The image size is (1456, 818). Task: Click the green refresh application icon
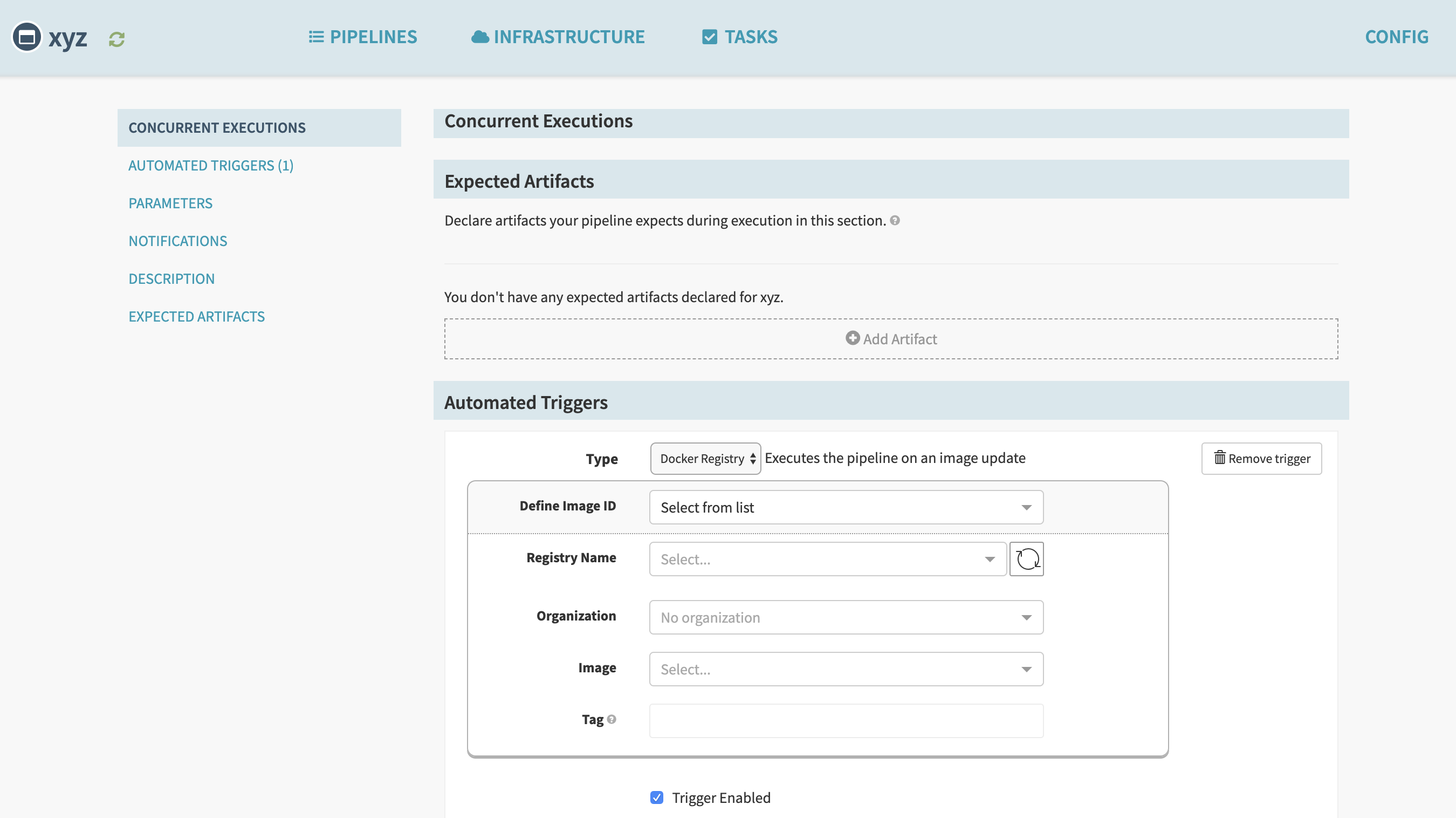(116, 39)
